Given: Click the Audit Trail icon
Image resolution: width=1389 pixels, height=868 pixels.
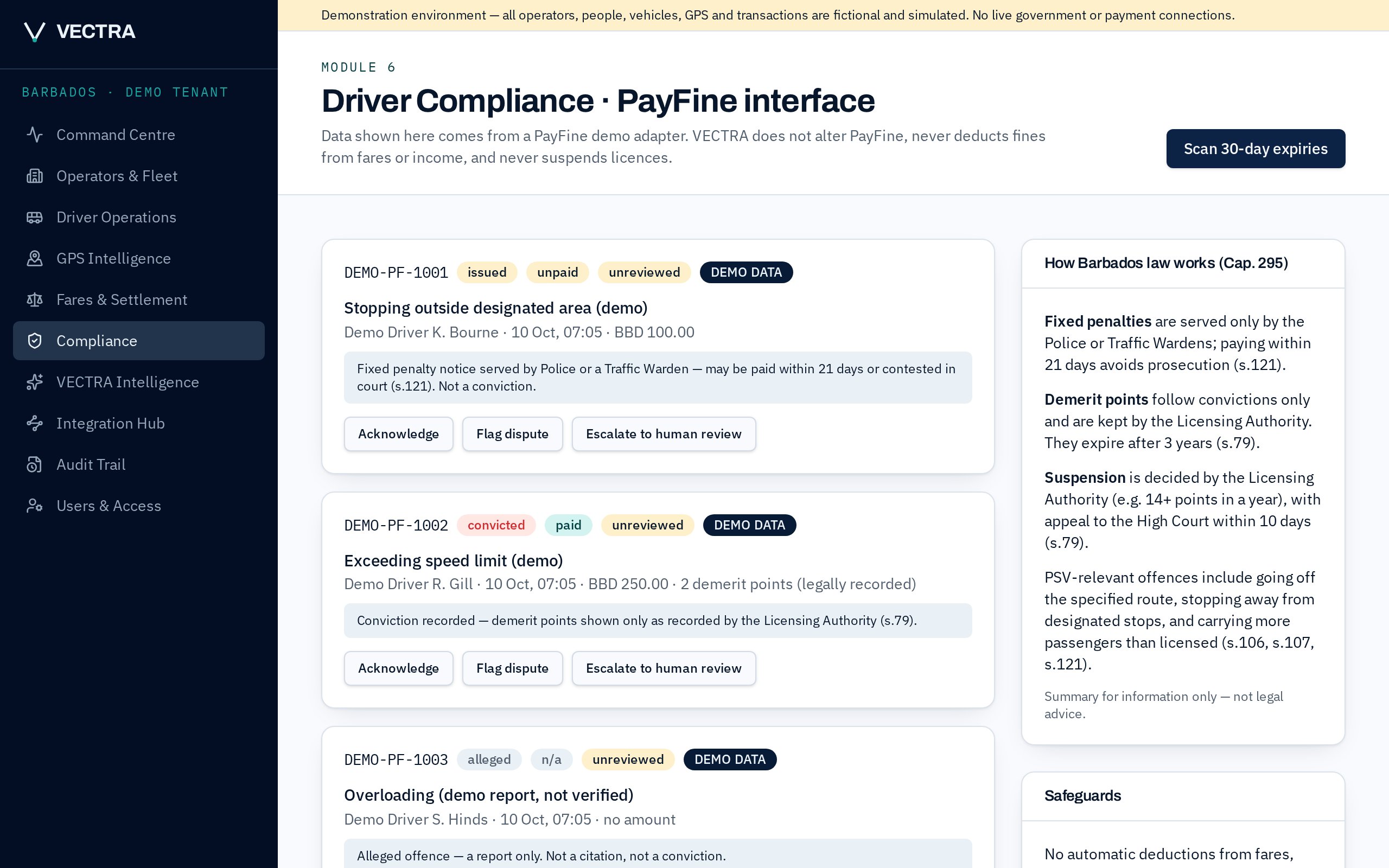Looking at the screenshot, I should tap(34, 465).
